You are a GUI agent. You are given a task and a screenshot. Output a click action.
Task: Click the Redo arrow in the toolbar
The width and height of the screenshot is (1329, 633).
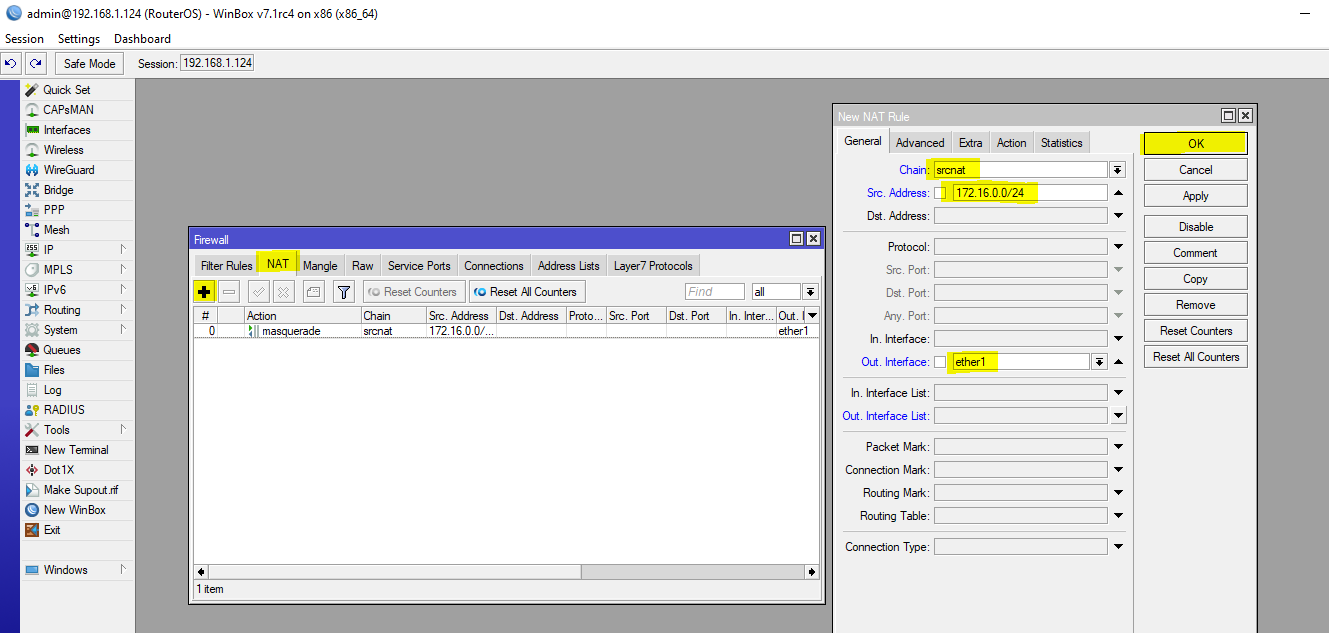(35, 63)
